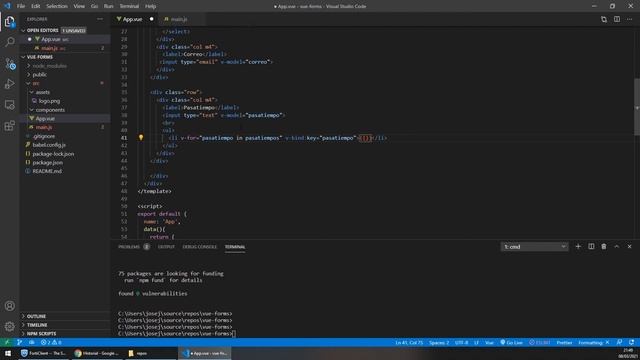
Task: Open the File menu
Action: (21, 6)
